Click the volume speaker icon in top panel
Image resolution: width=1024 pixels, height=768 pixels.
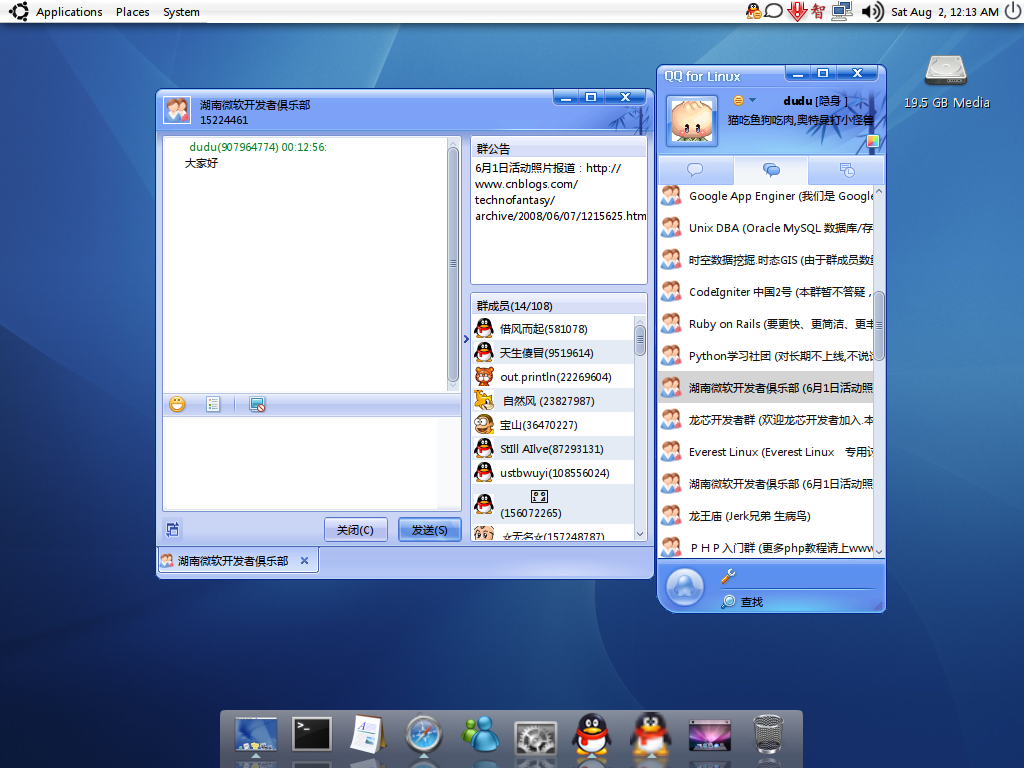(x=872, y=11)
